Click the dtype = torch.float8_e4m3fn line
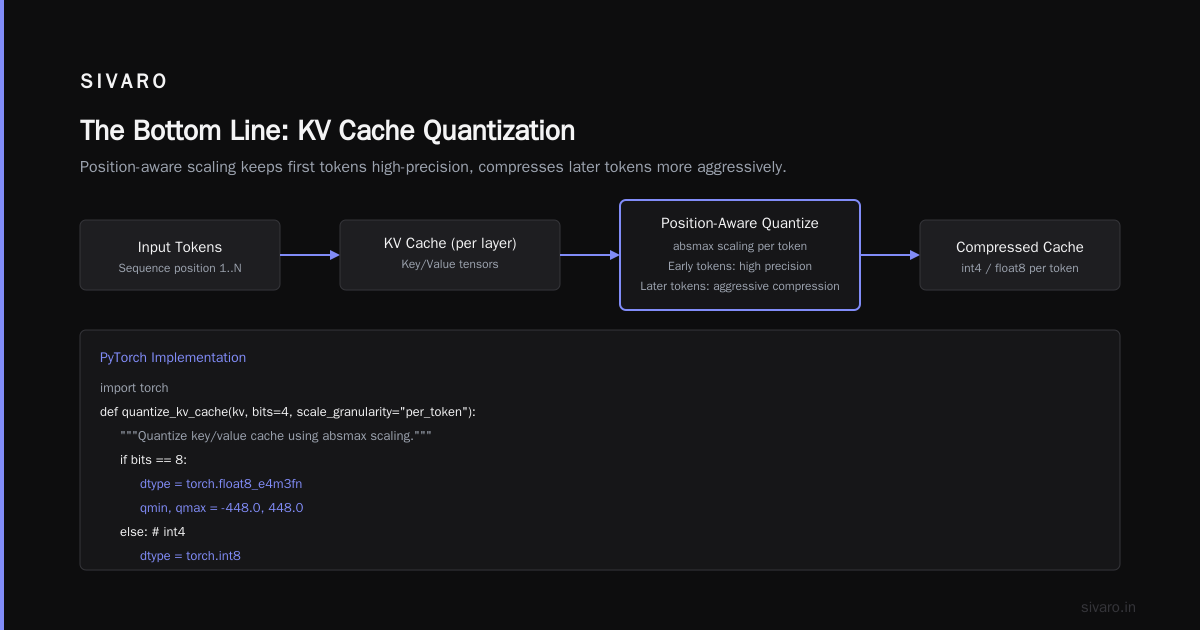This screenshot has height=630, width=1200. 221,483
